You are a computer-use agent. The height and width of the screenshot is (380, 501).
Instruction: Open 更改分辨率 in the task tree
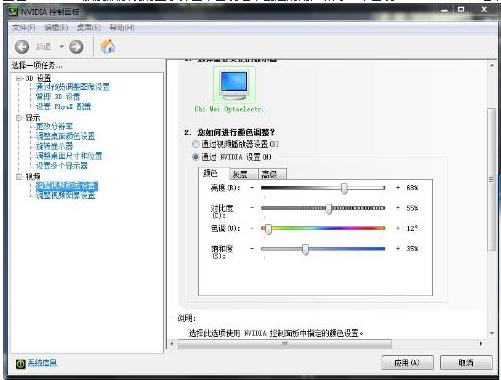[x=54, y=126]
